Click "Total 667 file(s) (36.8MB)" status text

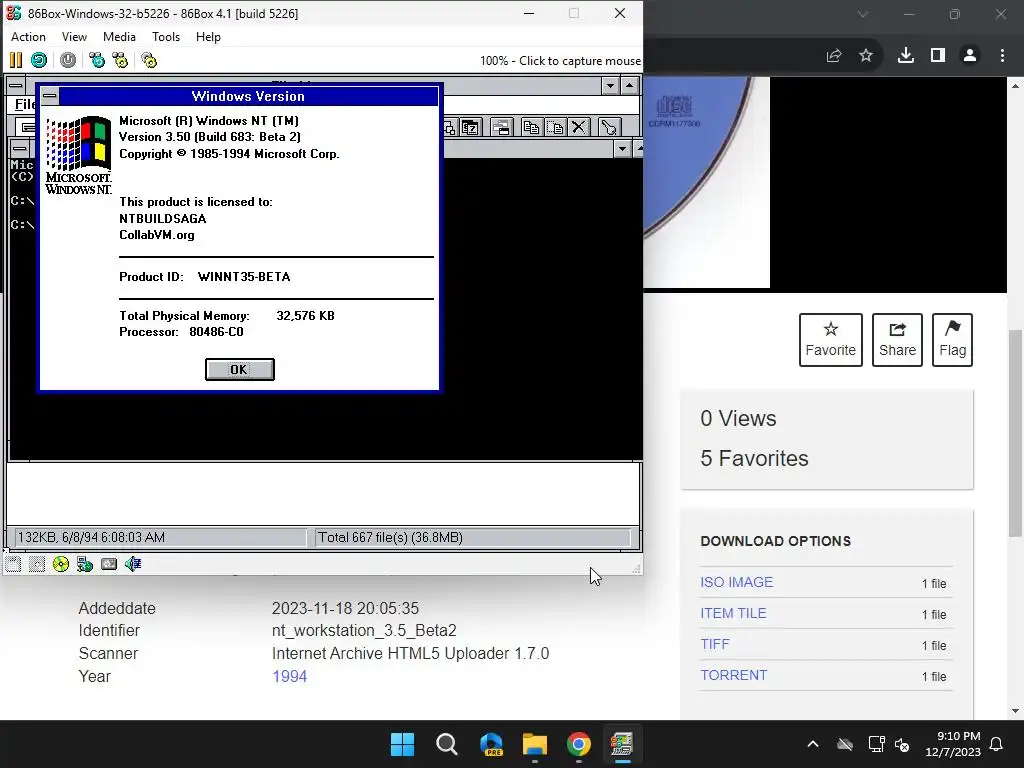point(391,537)
